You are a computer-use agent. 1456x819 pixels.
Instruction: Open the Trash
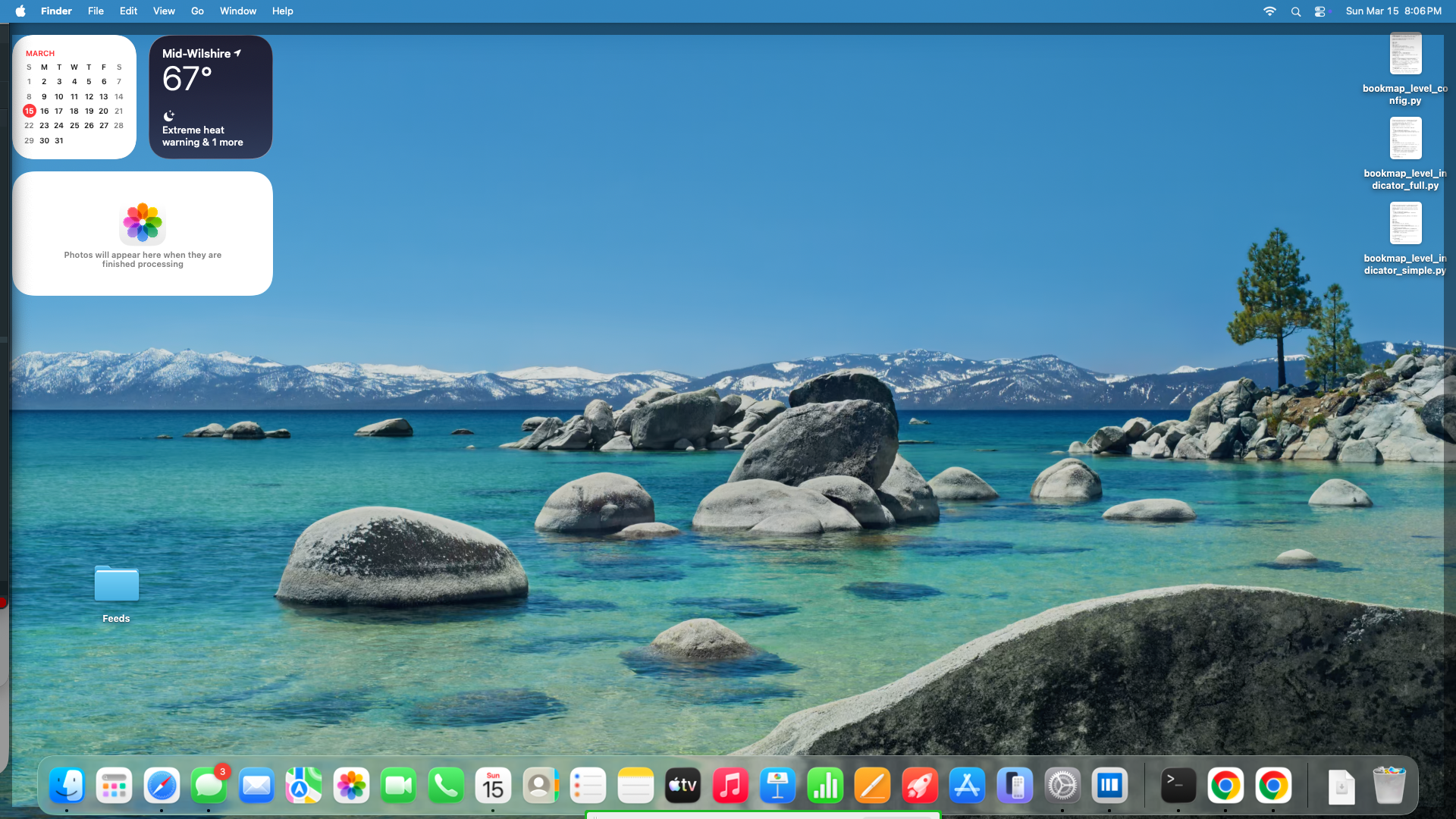1389,786
